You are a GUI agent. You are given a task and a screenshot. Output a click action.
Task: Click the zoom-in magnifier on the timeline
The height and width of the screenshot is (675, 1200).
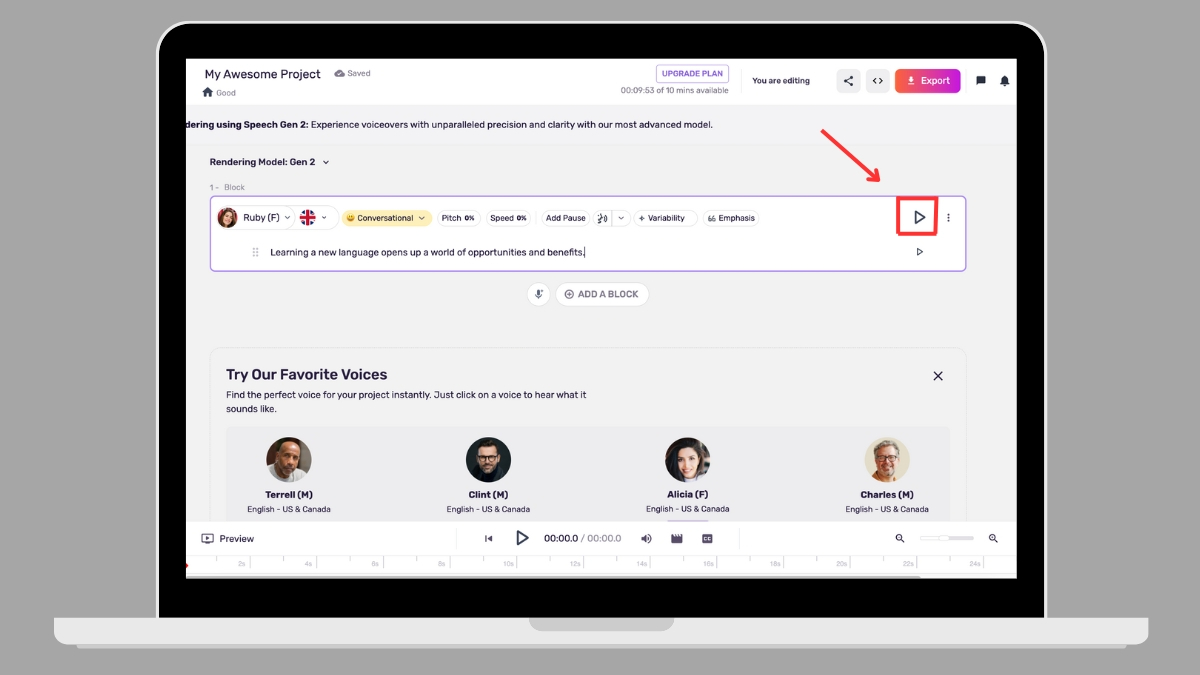(993, 538)
